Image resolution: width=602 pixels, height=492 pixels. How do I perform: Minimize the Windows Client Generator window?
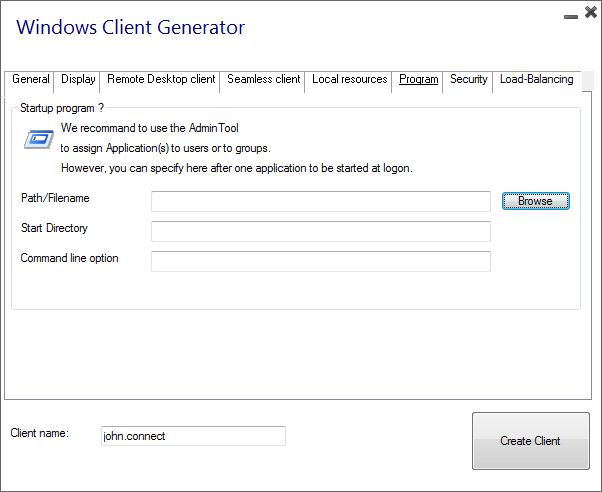coord(571,17)
